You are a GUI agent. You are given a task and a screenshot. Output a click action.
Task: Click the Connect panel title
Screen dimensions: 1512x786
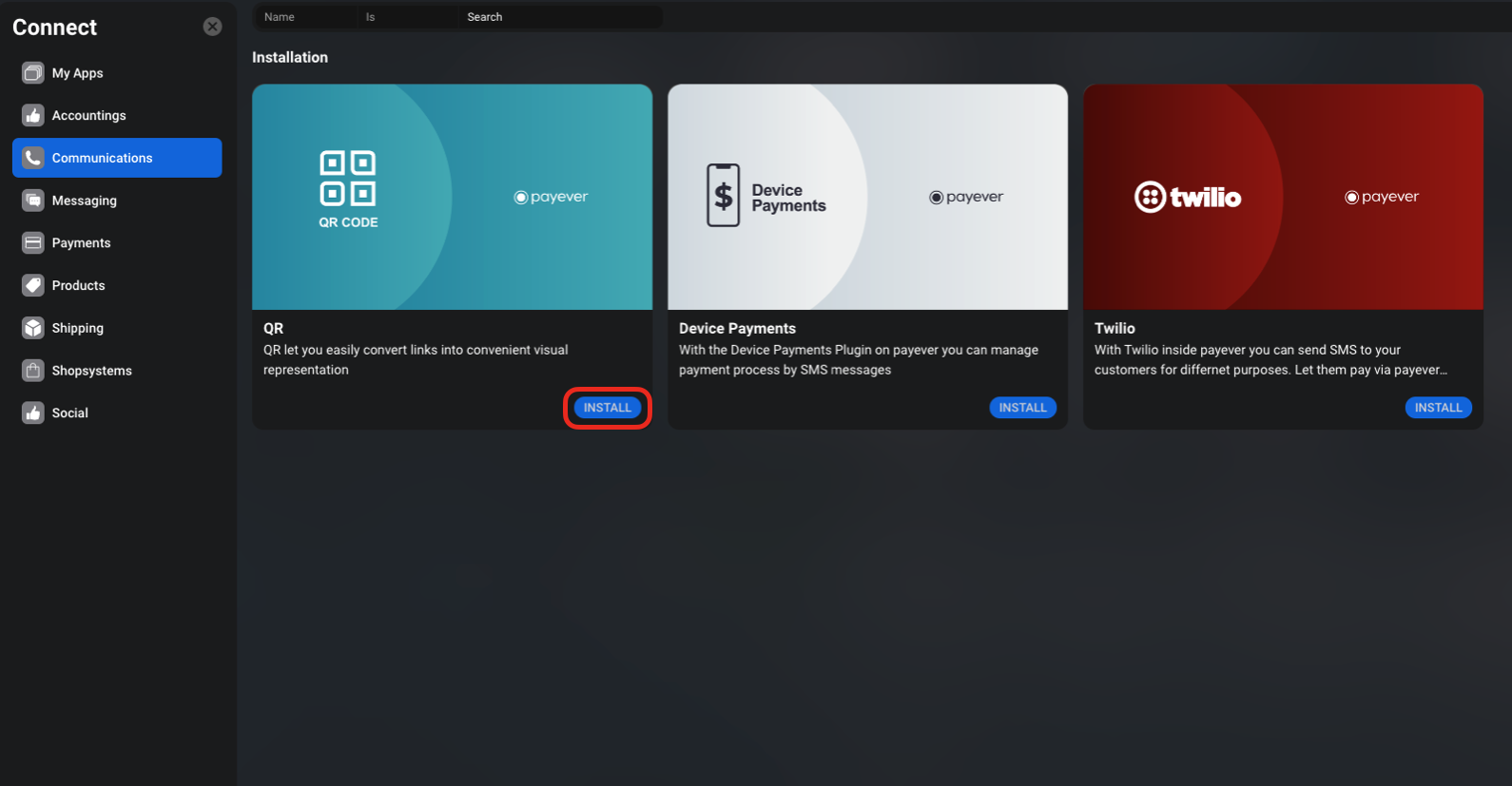pos(55,28)
